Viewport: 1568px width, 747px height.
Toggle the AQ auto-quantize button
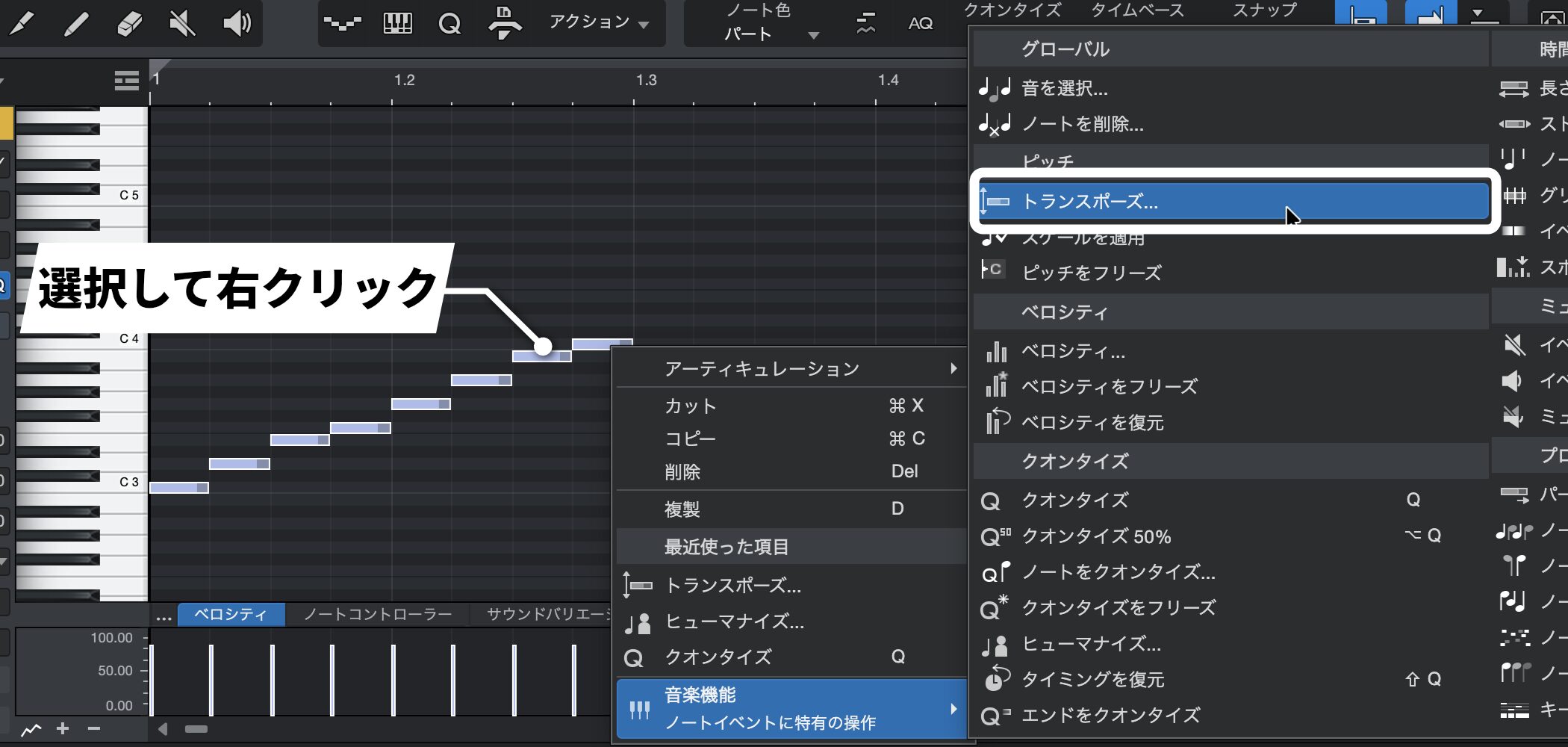coord(920,24)
